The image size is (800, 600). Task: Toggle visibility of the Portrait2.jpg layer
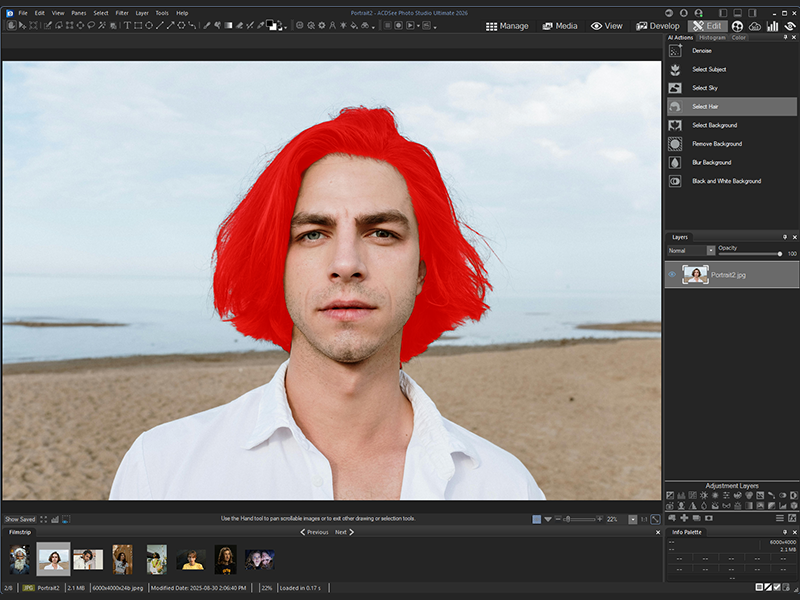coord(671,274)
